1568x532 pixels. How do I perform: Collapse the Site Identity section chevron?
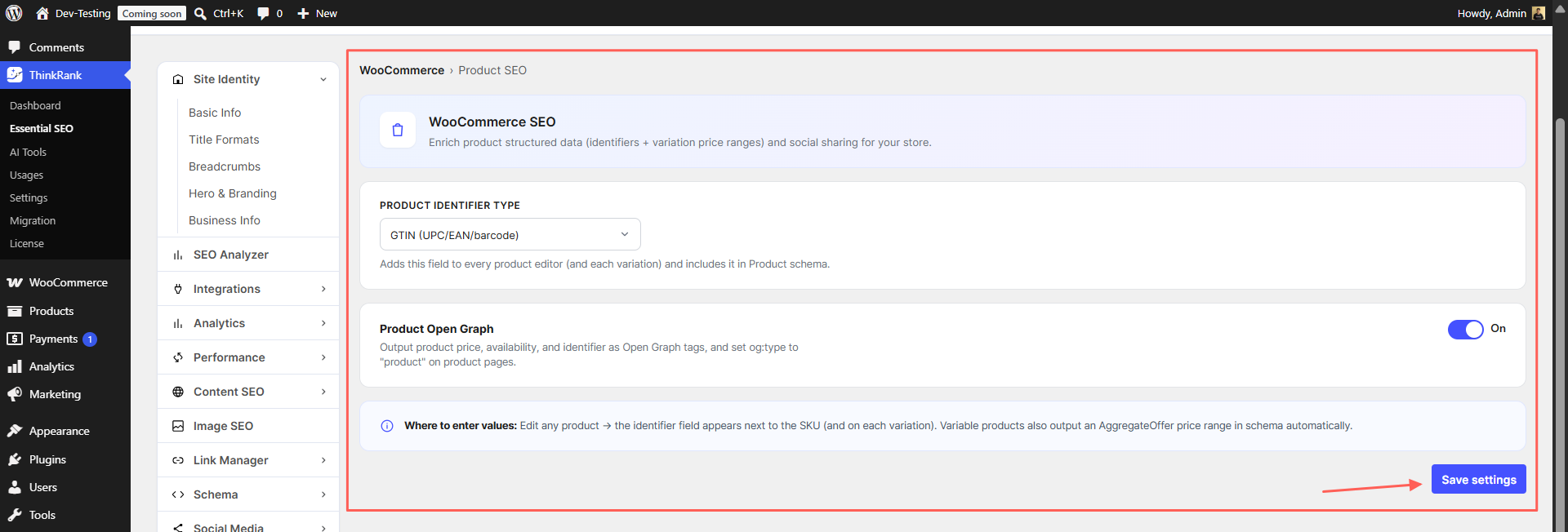click(323, 79)
